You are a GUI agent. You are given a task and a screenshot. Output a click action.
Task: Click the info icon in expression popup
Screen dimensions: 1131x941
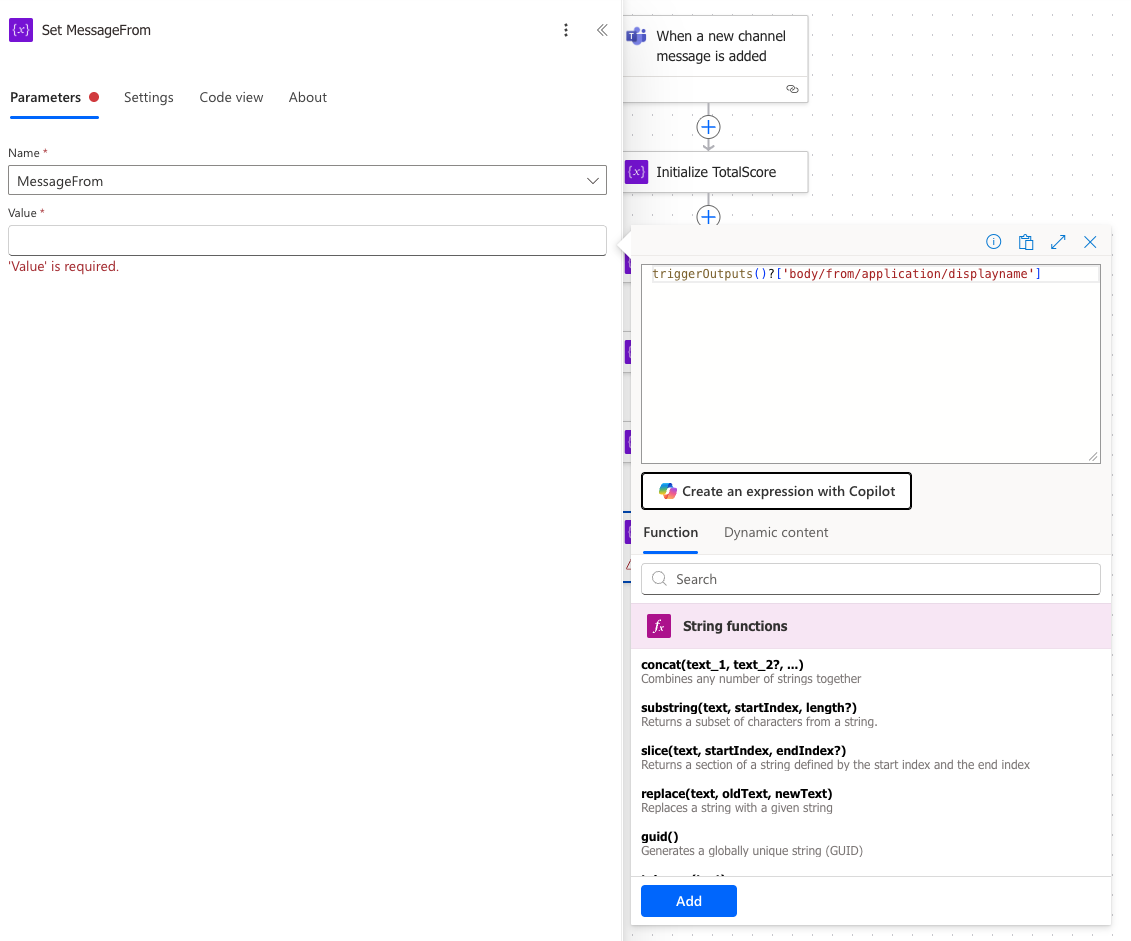point(993,242)
